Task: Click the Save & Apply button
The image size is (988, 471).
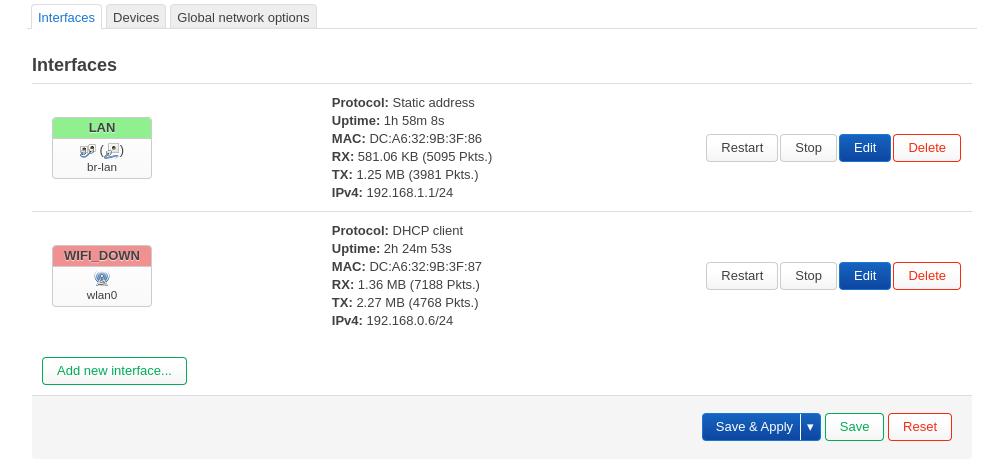Action: [754, 427]
